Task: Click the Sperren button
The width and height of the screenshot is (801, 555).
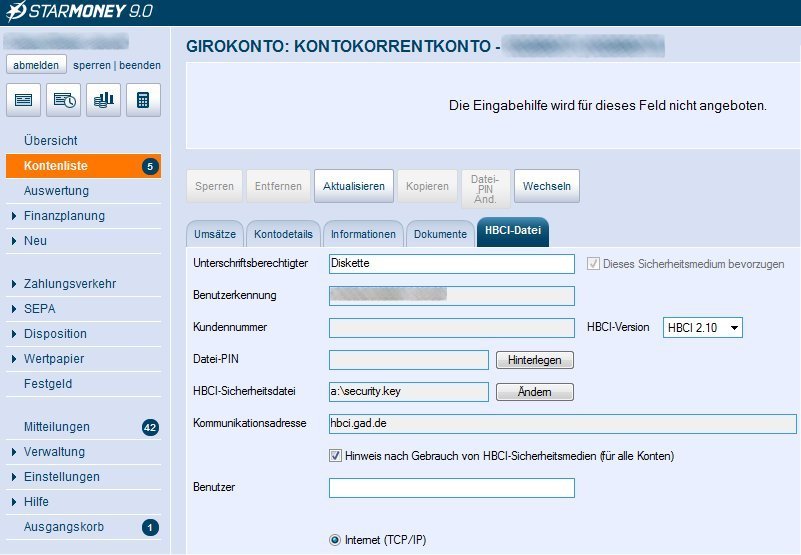Action: click(215, 187)
